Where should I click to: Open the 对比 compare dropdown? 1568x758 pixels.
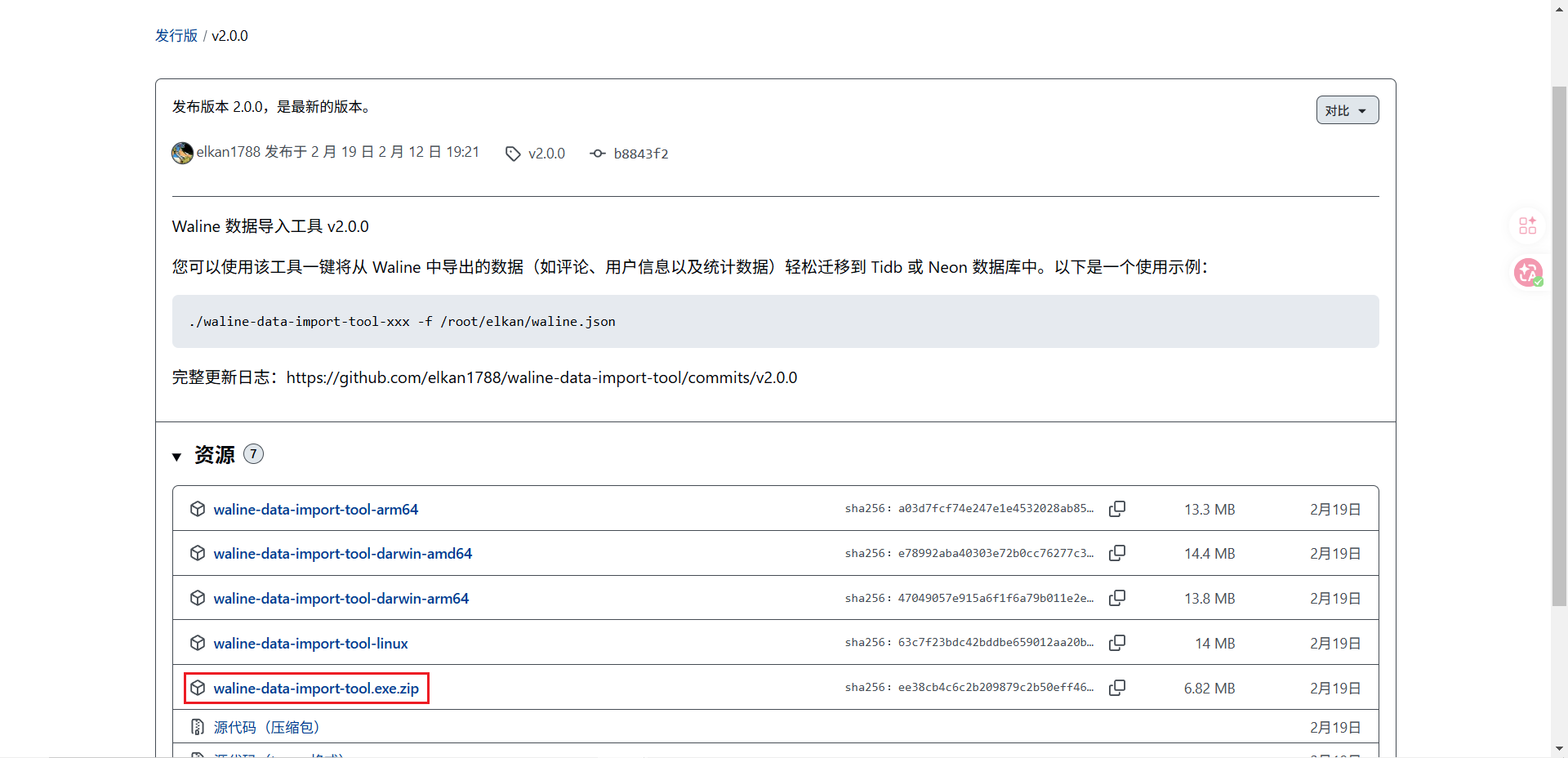1347,110
